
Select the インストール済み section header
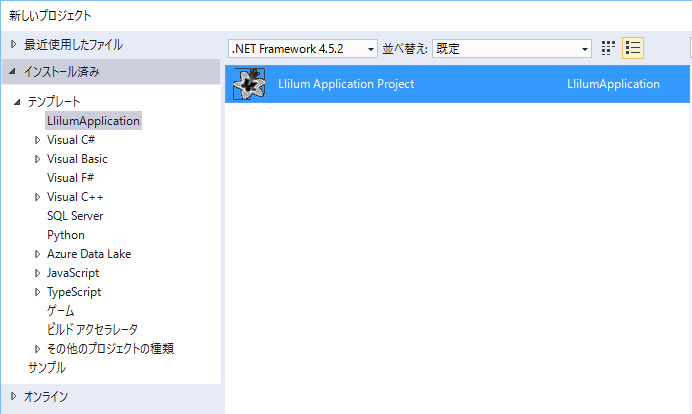pyautogui.click(x=61, y=72)
